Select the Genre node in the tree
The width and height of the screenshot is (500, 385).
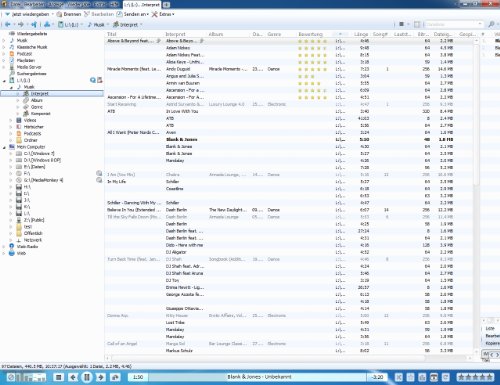pos(36,107)
